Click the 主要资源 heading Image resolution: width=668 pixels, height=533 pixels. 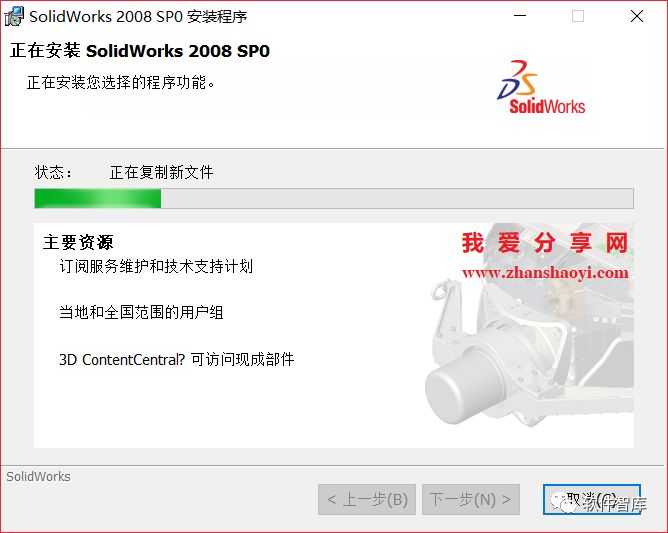[x=78, y=242]
